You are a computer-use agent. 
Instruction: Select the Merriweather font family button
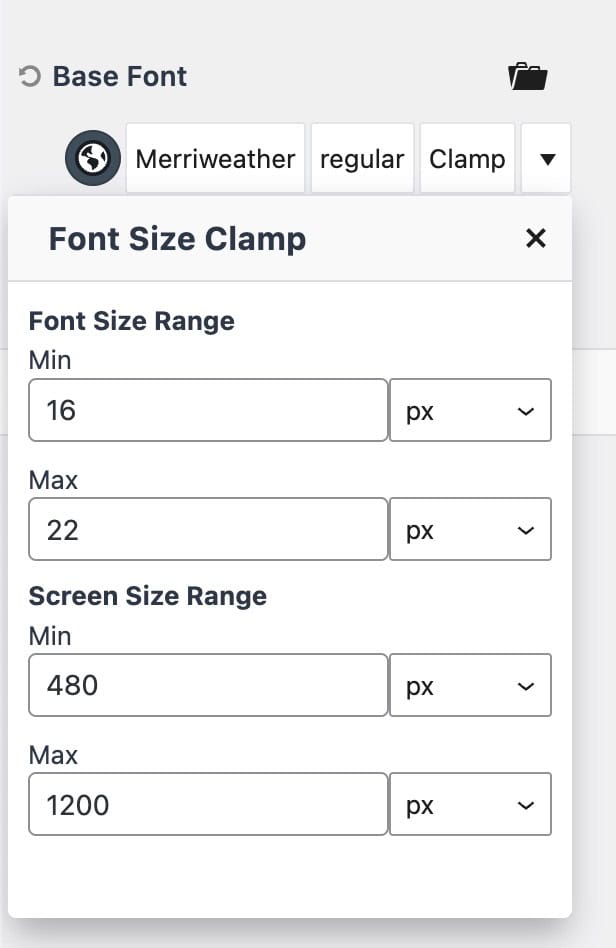pyautogui.click(x=215, y=159)
